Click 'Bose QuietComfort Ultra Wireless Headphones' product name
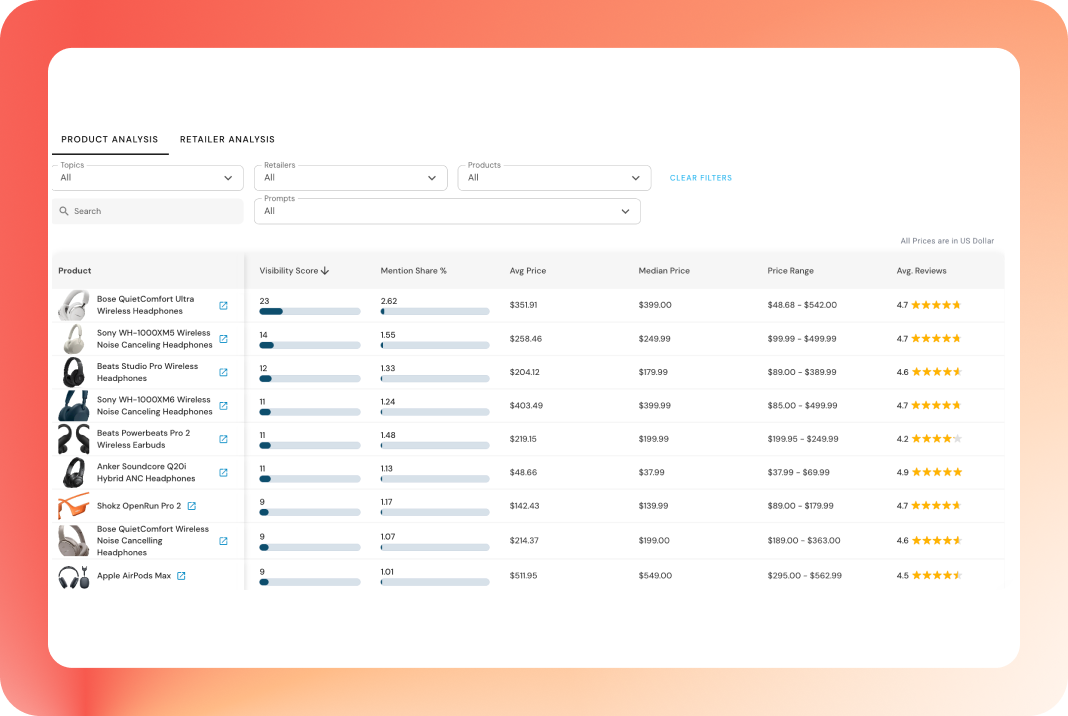The image size is (1068, 716). 145,305
